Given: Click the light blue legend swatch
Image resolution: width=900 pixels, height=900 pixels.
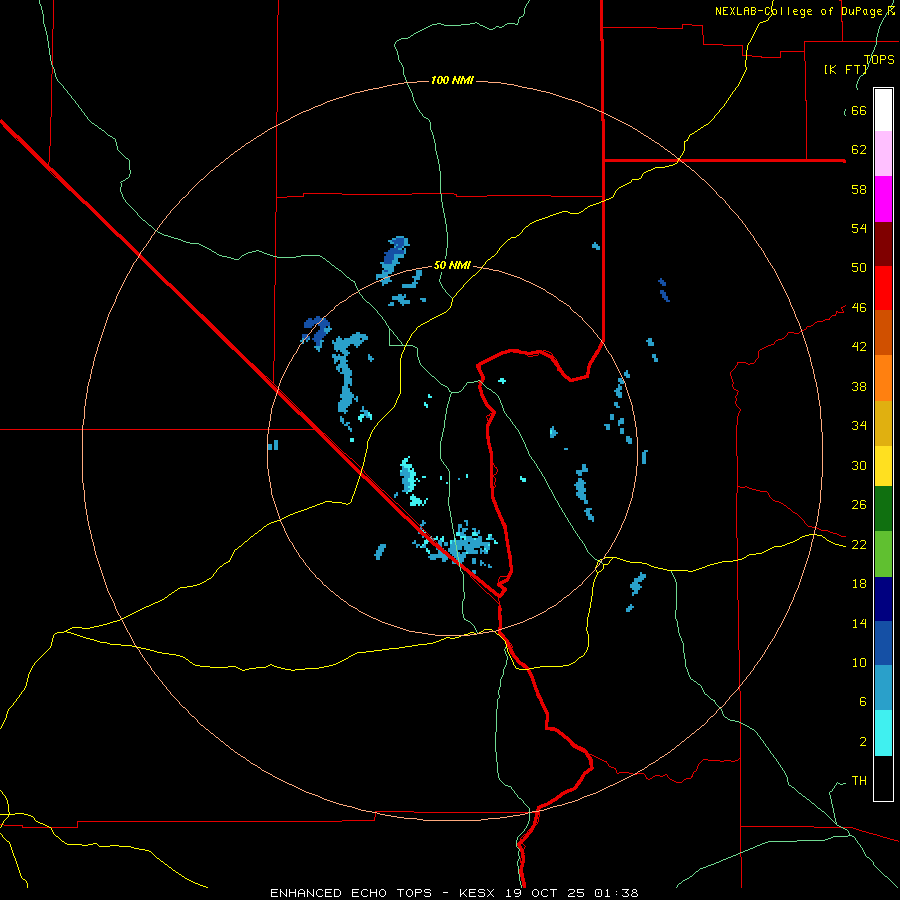Looking at the screenshot, I should [x=883, y=688].
